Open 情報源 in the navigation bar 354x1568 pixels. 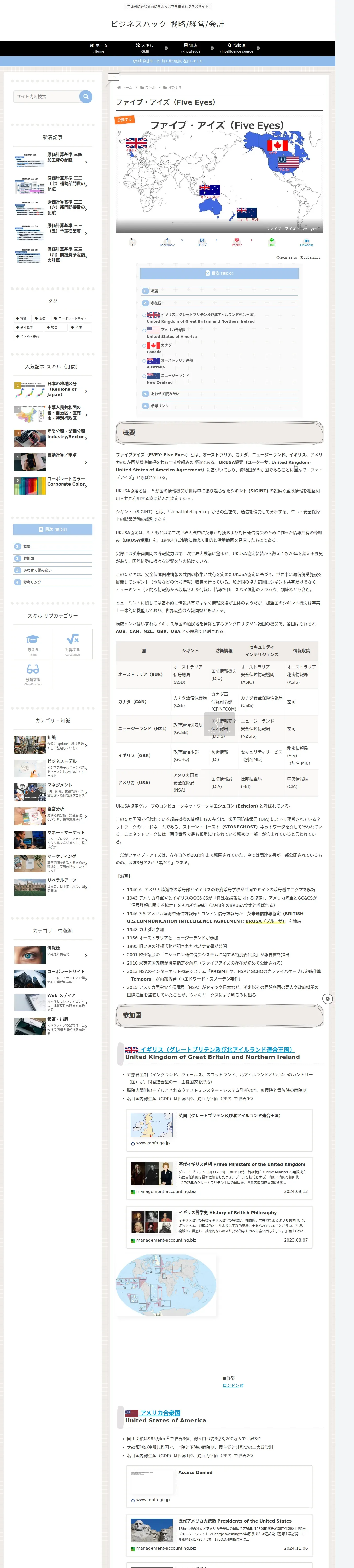point(237,48)
